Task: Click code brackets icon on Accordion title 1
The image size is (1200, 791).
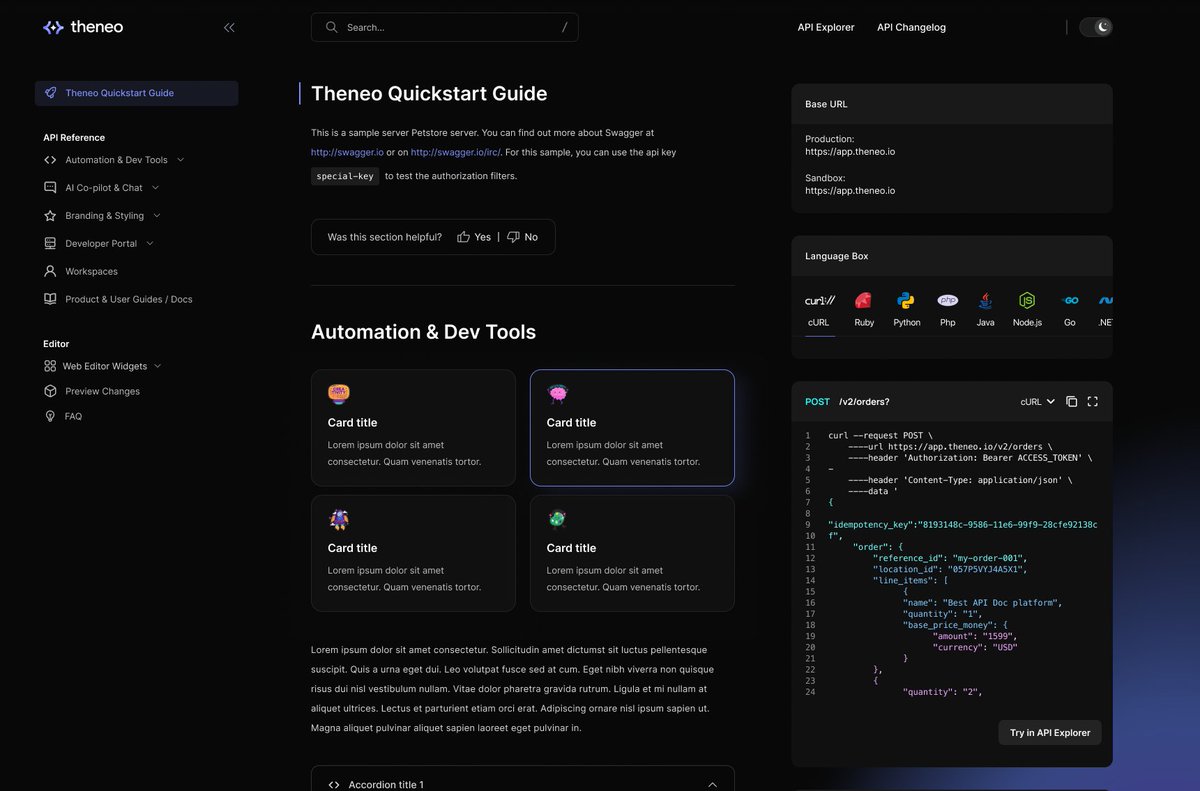Action: tap(334, 785)
